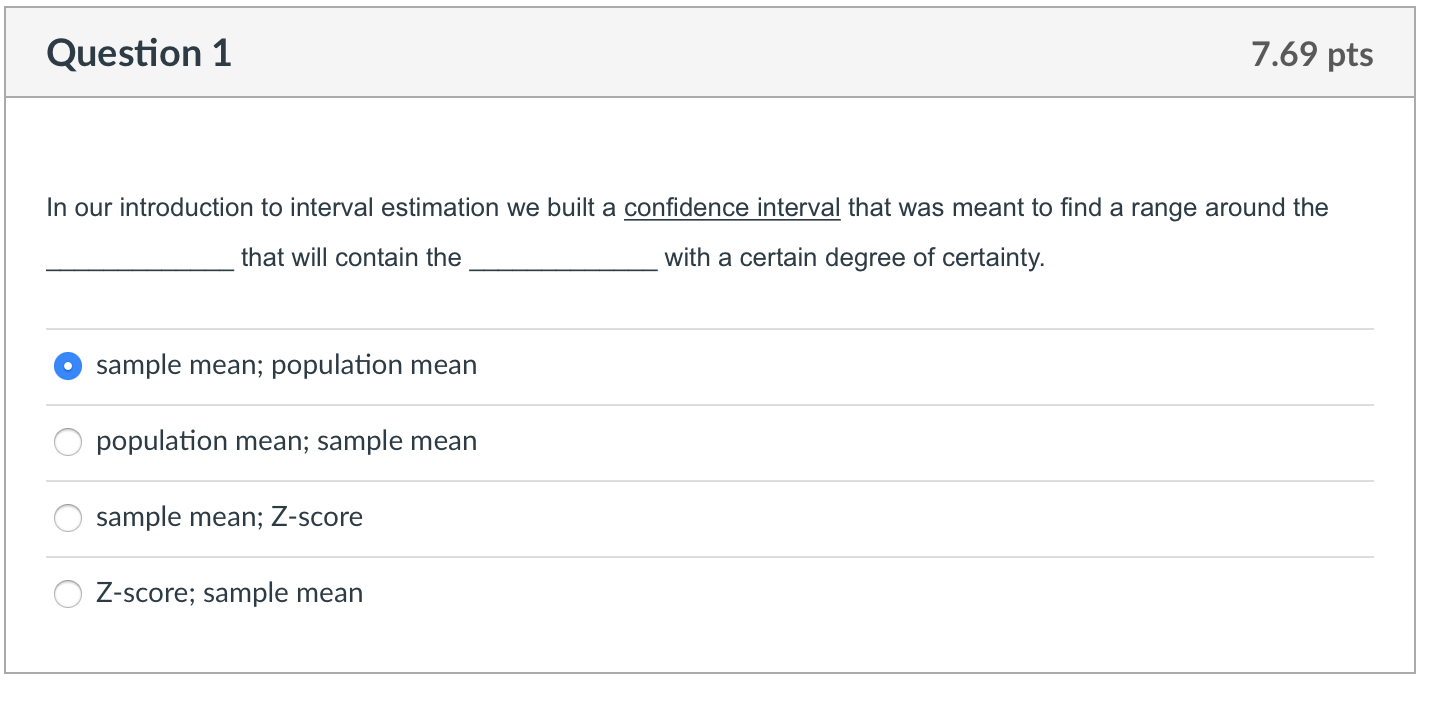Click the '7.69 pts' points label
The height and width of the screenshot is (704, 1438).
coord(1312,55)
